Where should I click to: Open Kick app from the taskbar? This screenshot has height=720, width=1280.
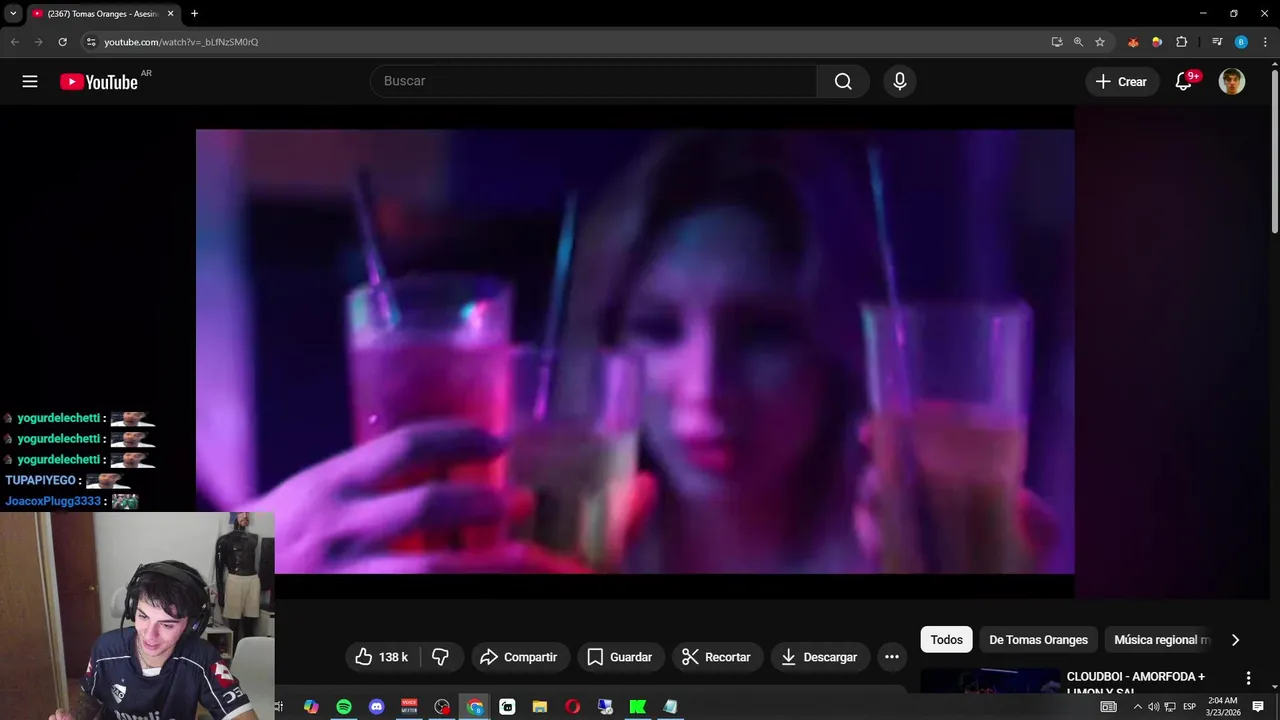click(x=637, y=707)
